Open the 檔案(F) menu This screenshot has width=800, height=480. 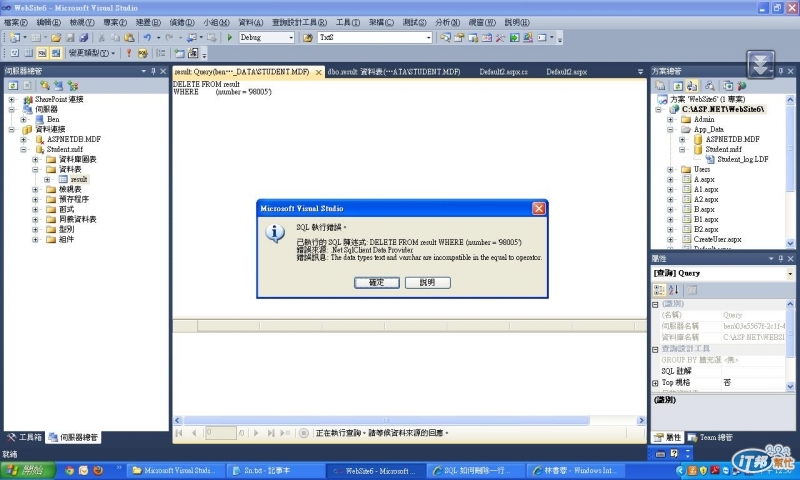(x=16, y=22)
